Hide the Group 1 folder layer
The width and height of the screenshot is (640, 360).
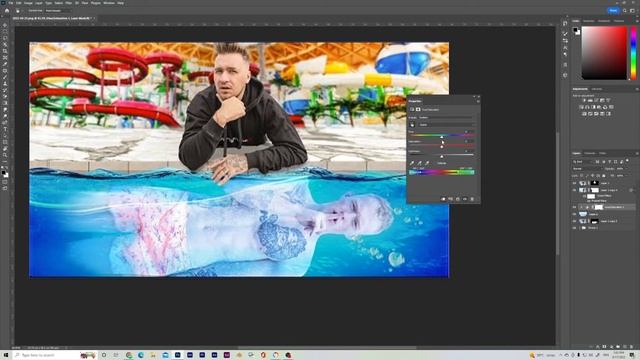click(575, 228)
